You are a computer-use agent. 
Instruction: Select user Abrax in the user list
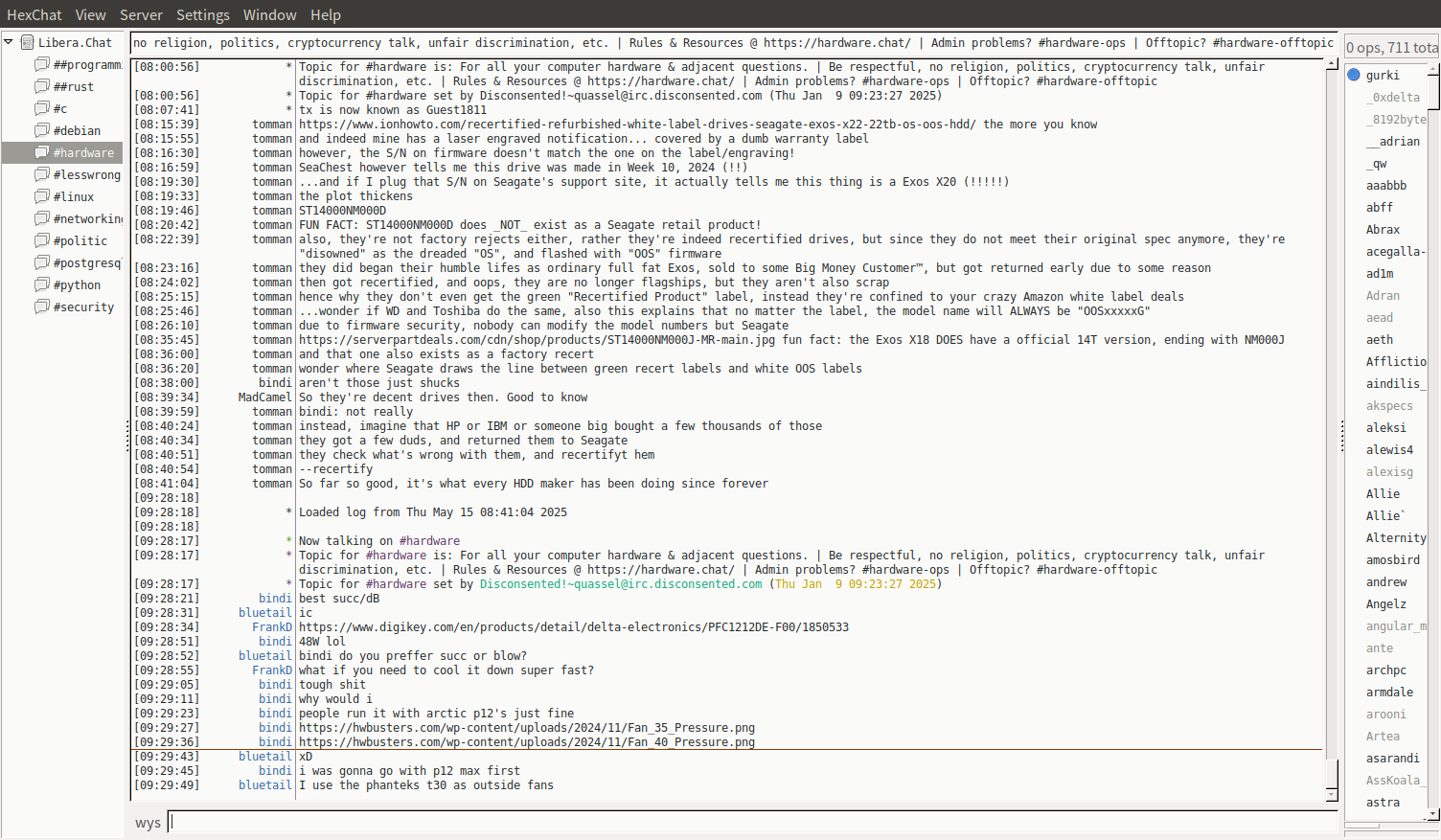1383,229
